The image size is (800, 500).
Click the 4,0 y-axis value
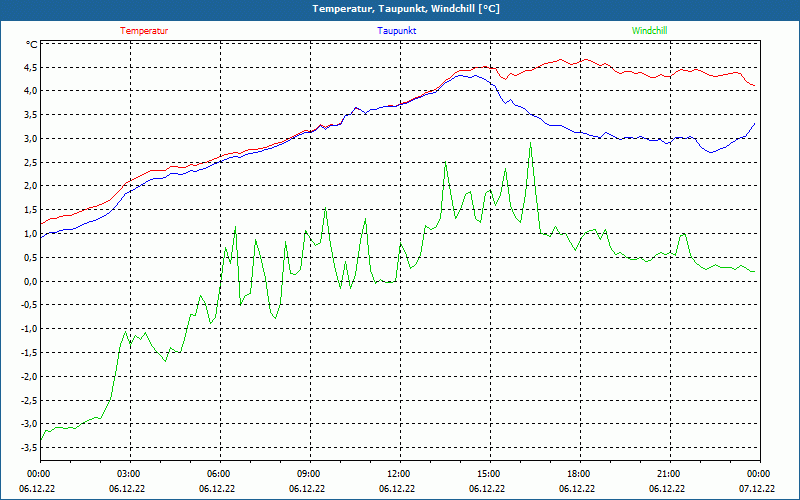(x=31, y=91)
